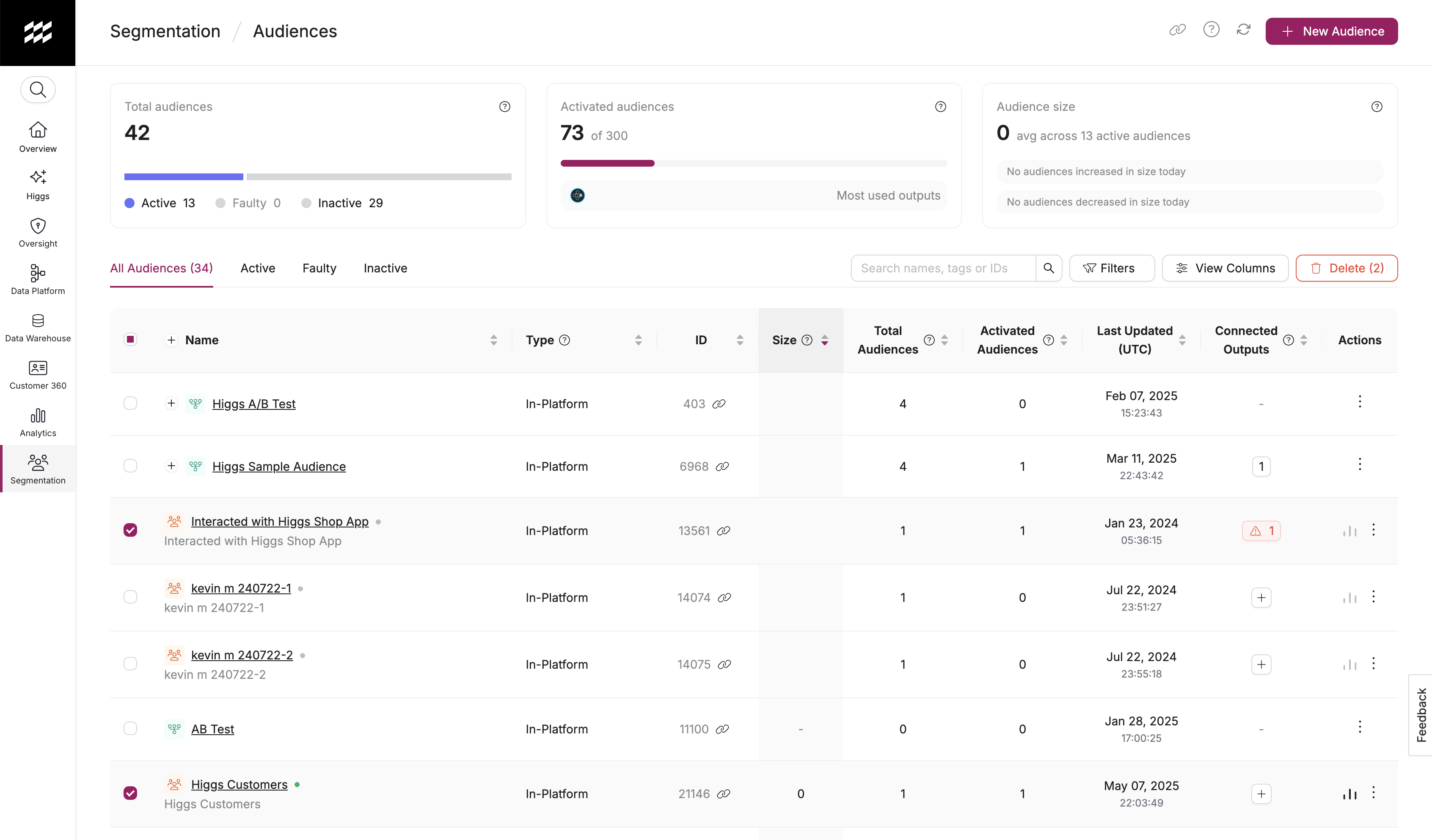Open the Feedback side tab
The height and width of the screenshot is (840, 1432).
(1421, 715)
